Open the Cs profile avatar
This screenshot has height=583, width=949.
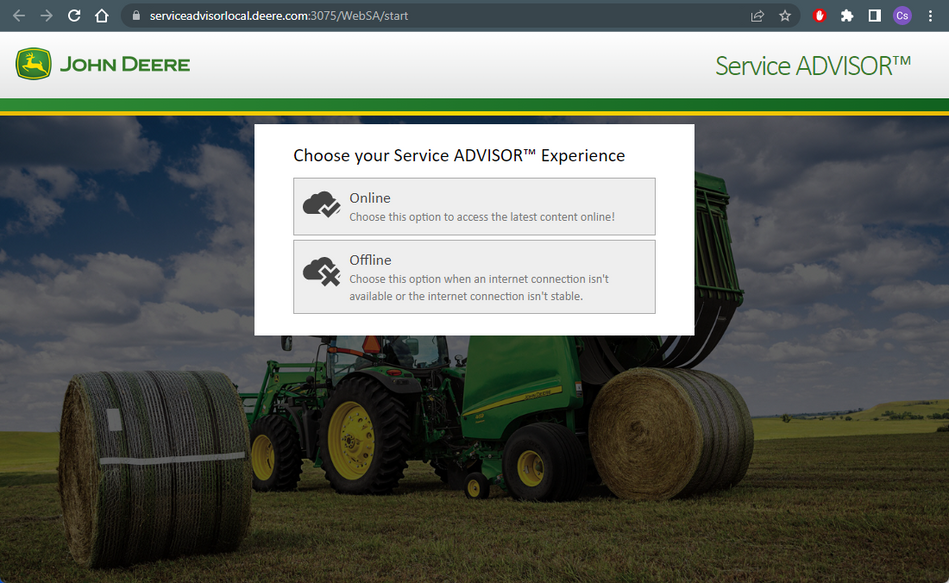click(902, 16)
